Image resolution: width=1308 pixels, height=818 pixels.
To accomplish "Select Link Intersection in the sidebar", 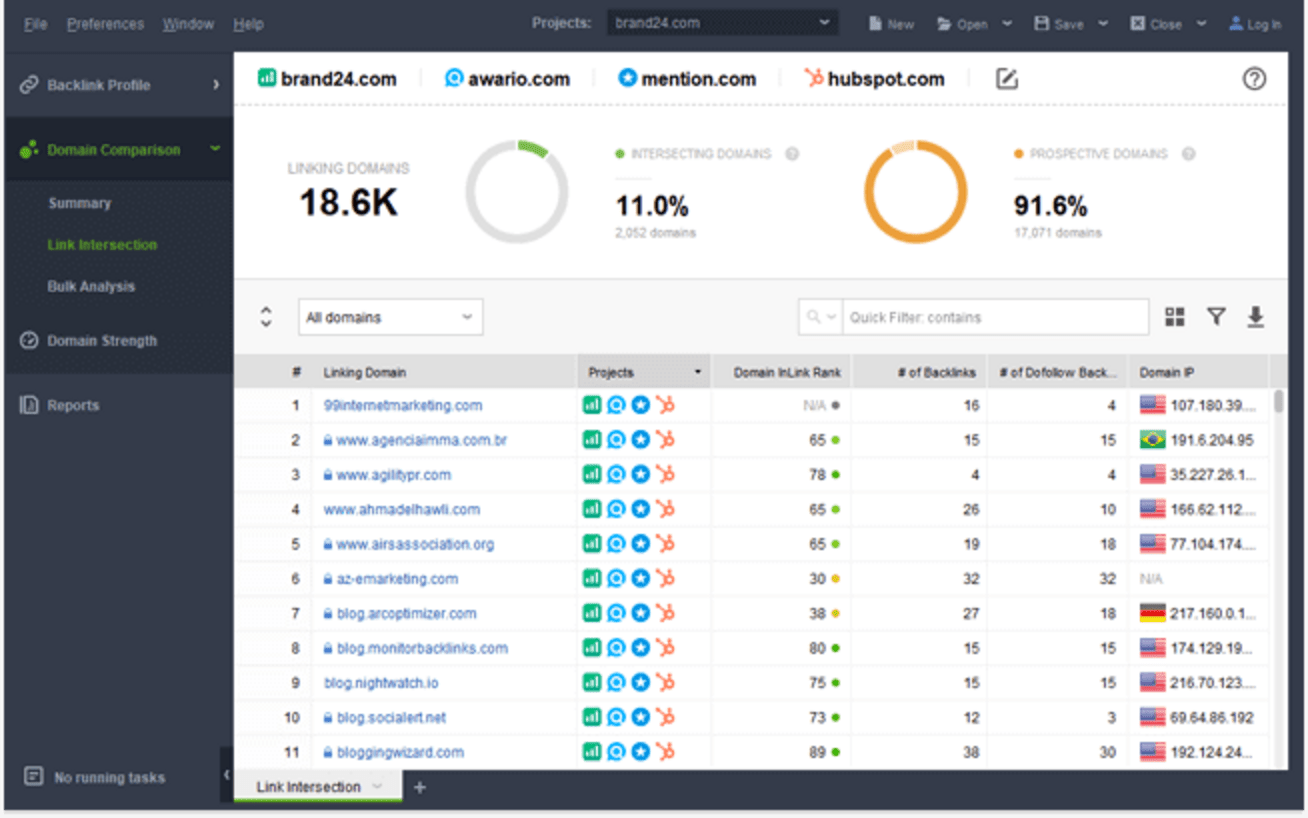I will pos(102,245).
